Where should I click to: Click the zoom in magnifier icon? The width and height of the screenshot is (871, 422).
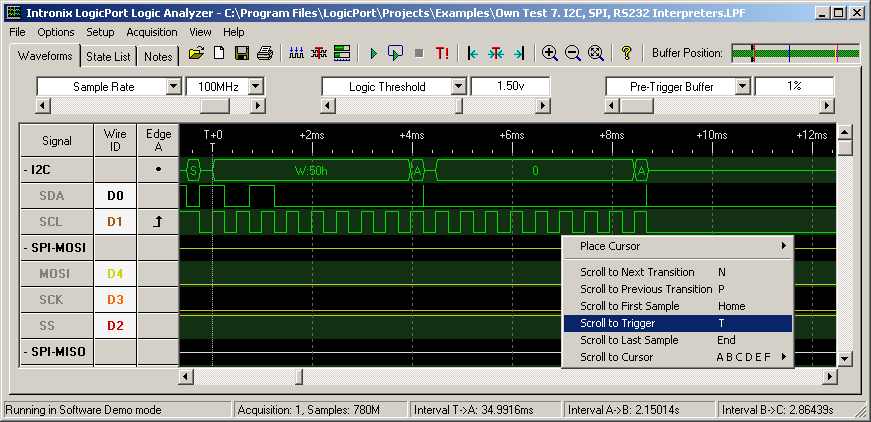click(x=550, y=53)
